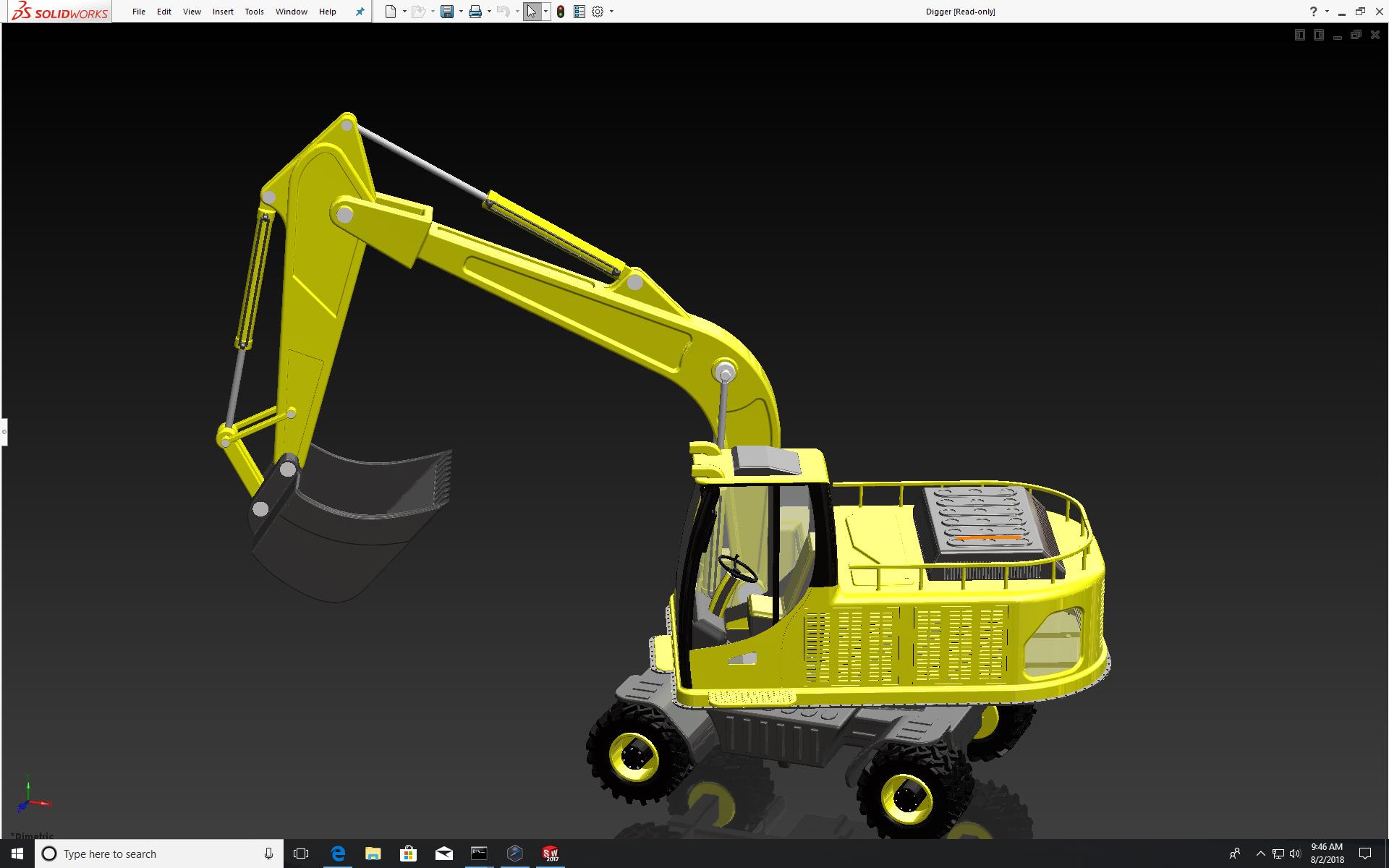Click the SolidWorks logo
This screenshot has width=1389, height=868.
[x=59, y=12]
